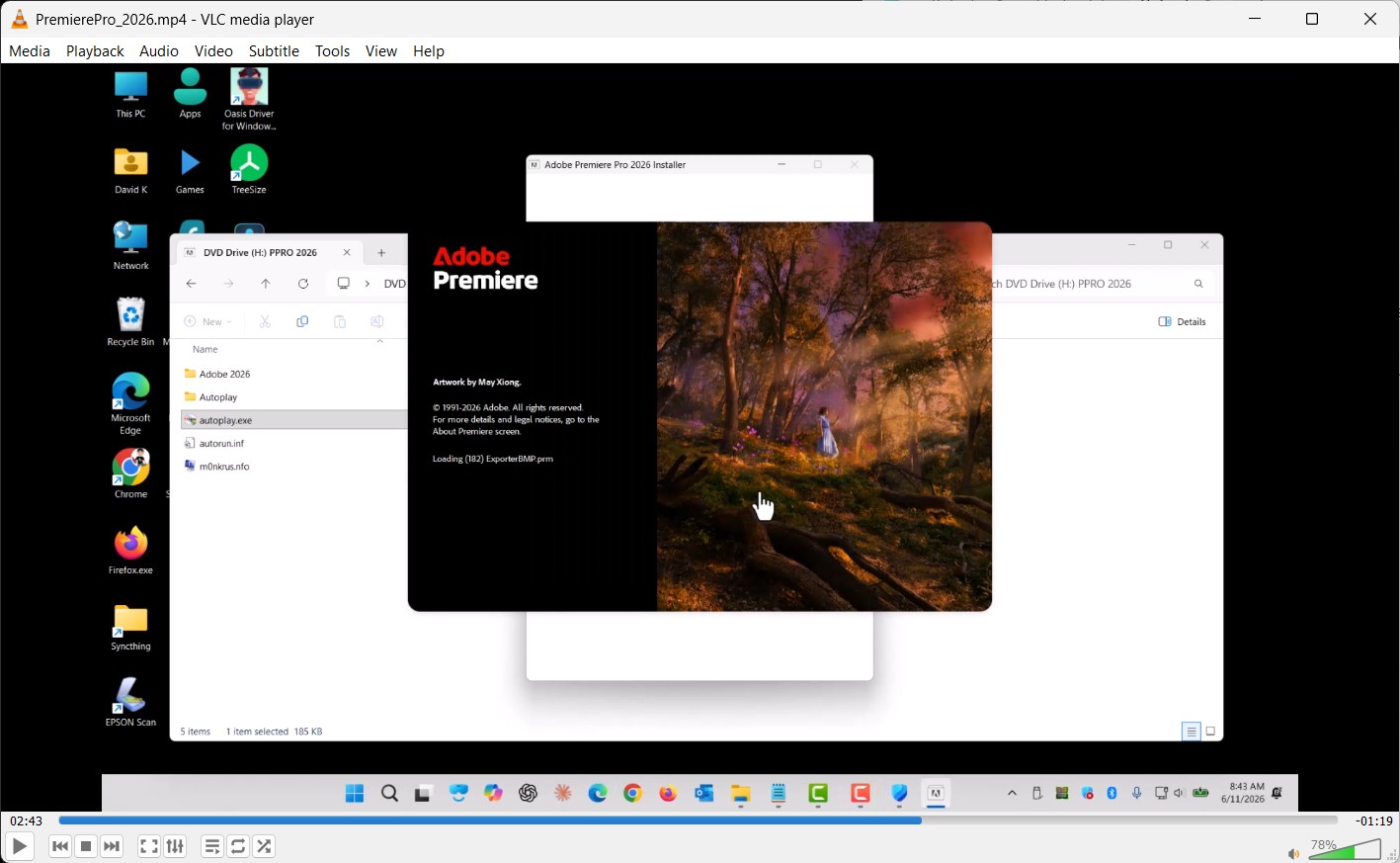The height and width of the screenshot is (863, 1400).
Task: Adjust the 78% volume slider
Action: click(1345, 849)
